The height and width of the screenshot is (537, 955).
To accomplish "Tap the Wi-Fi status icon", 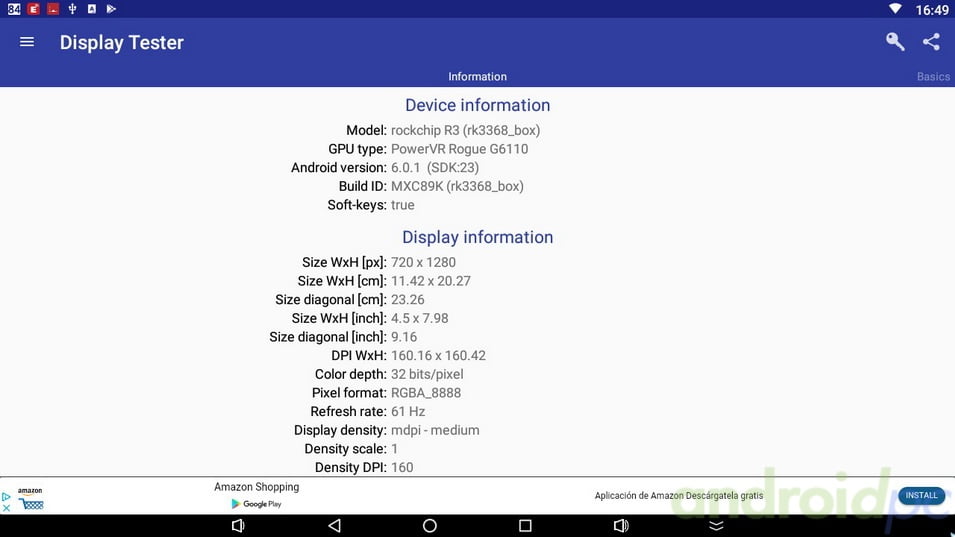I will [894, 9].
